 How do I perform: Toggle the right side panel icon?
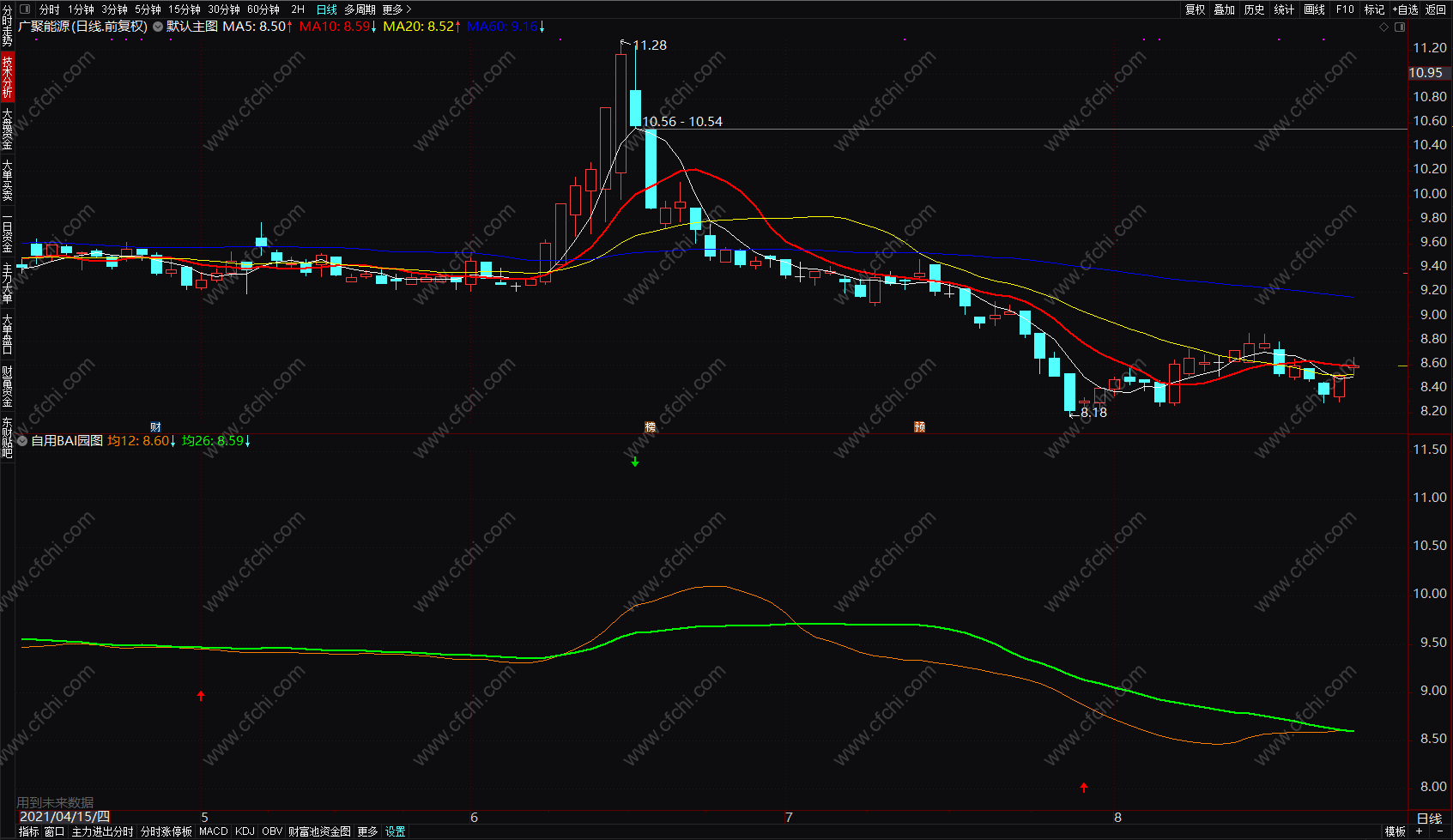(x=1400, y=27)
